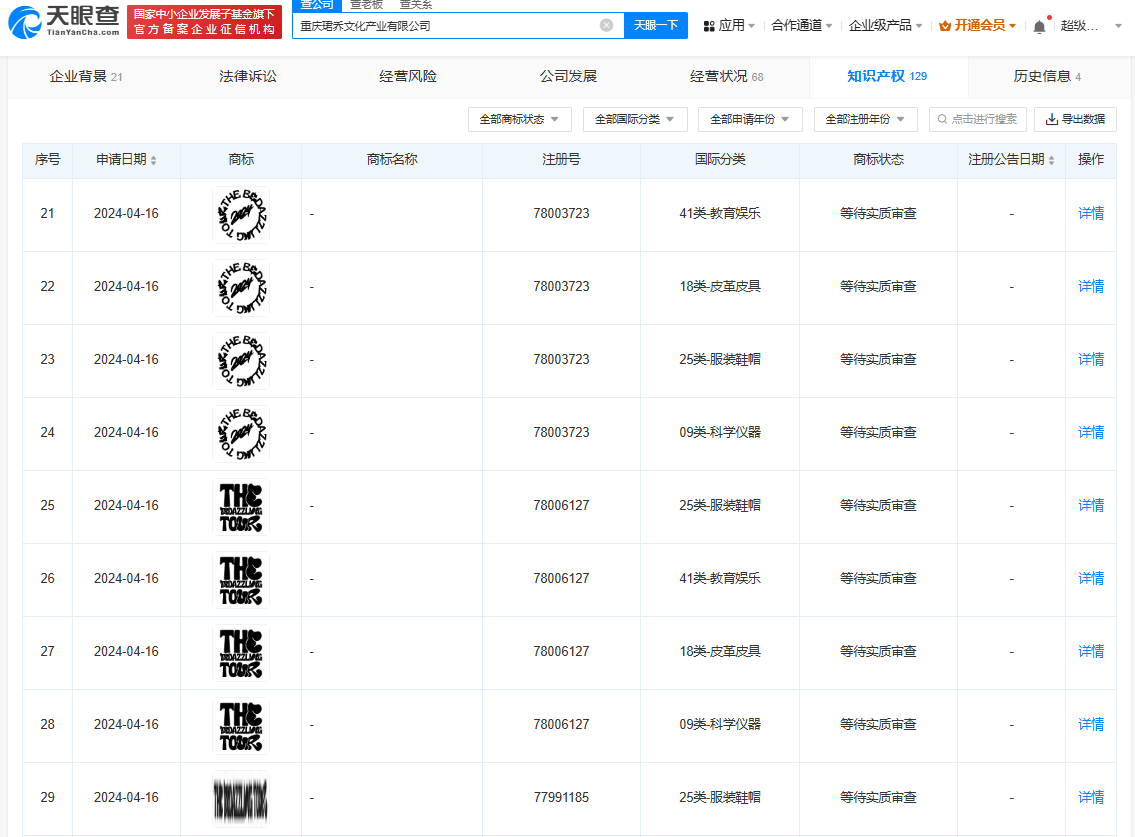Click the export download icon
This screenshot has height=837, width=1135.
point(1052,119)
